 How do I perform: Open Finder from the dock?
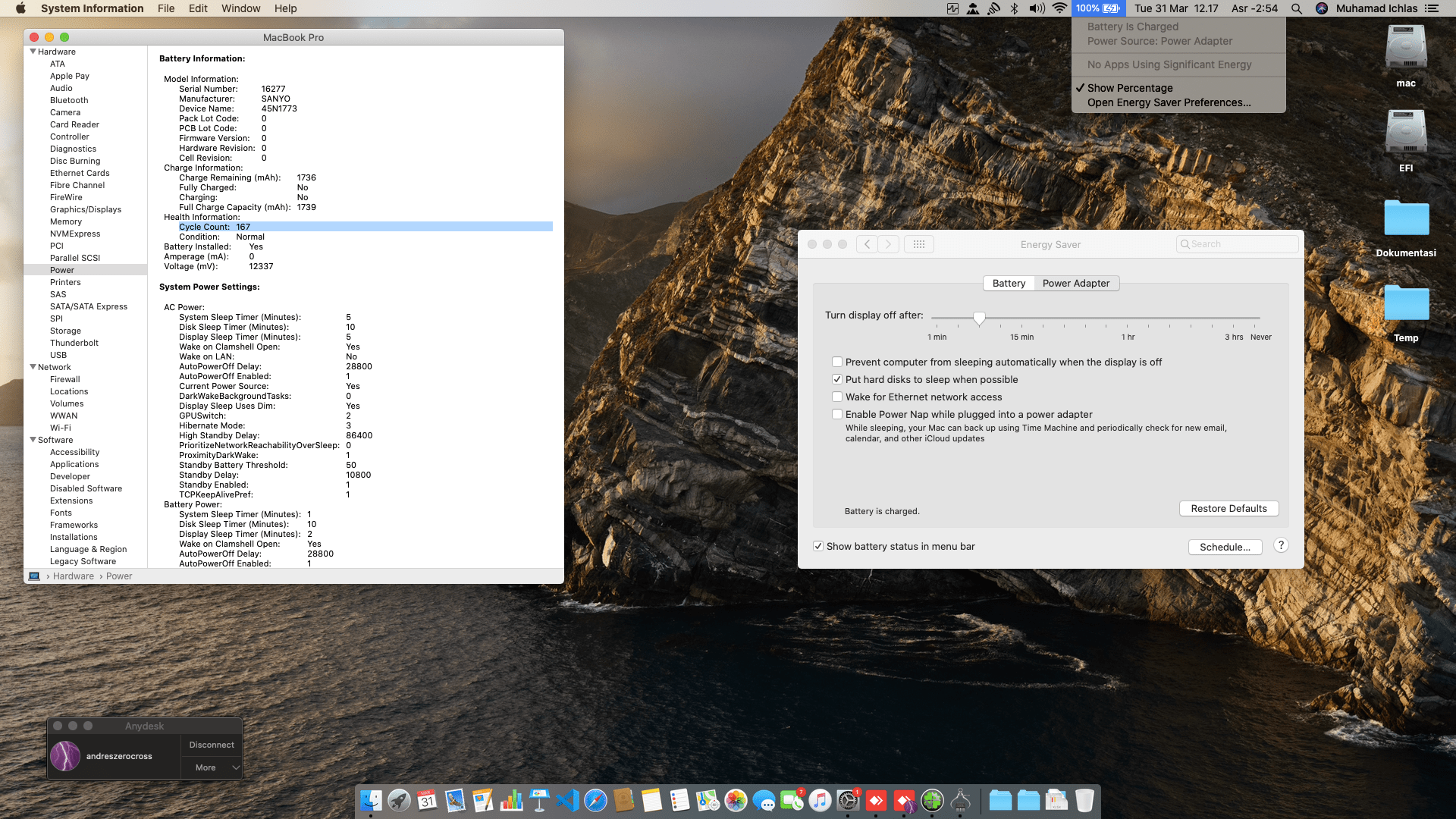point(371,800)
